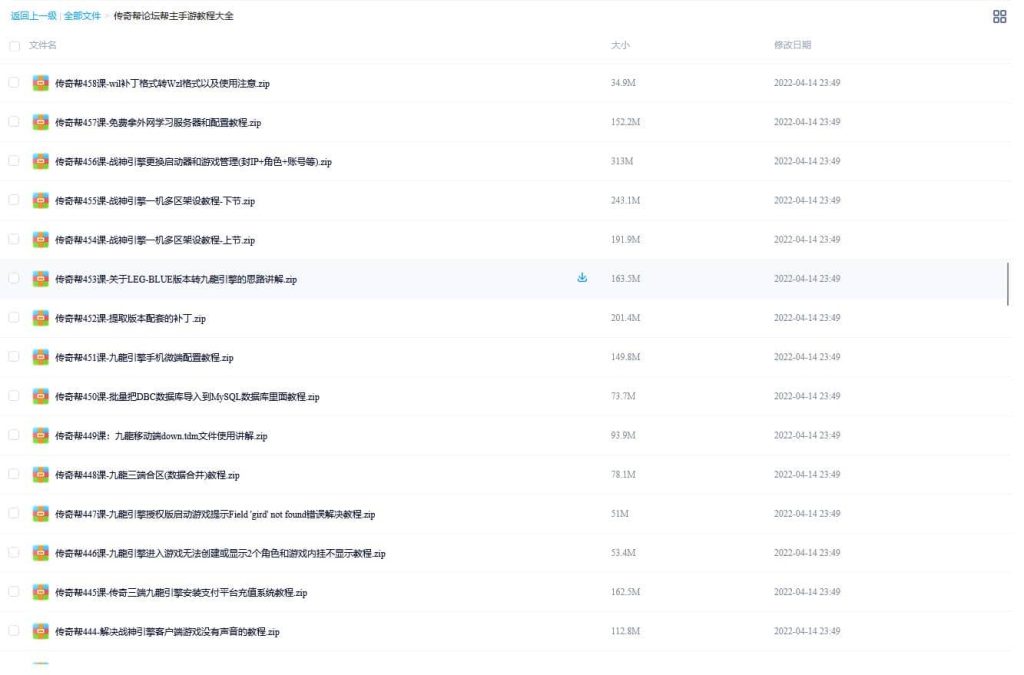Viewport: 1024px width, 675px height.
Task: Click zip icon of 传奇帮455课 file
Action: pos(40,200)
